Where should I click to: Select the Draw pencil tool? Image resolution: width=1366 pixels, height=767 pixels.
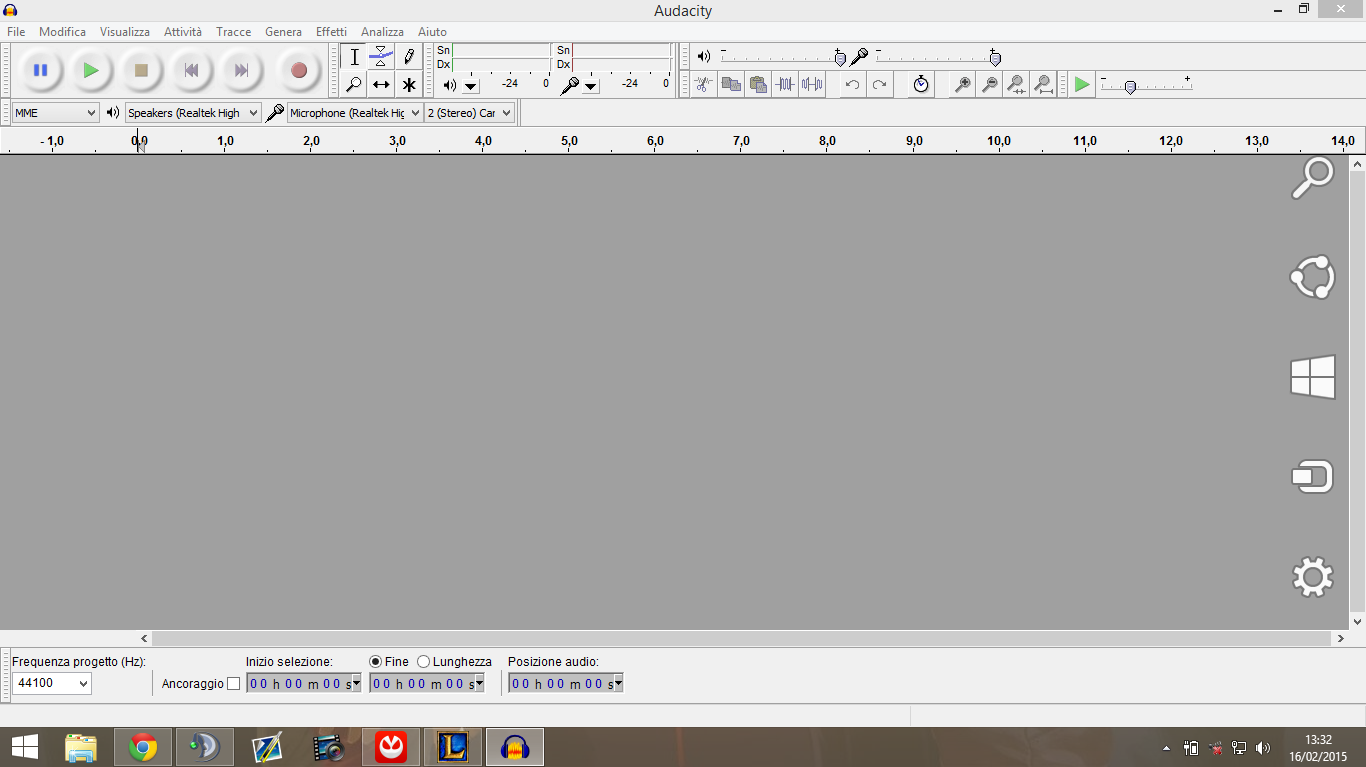tap(408, 57)
